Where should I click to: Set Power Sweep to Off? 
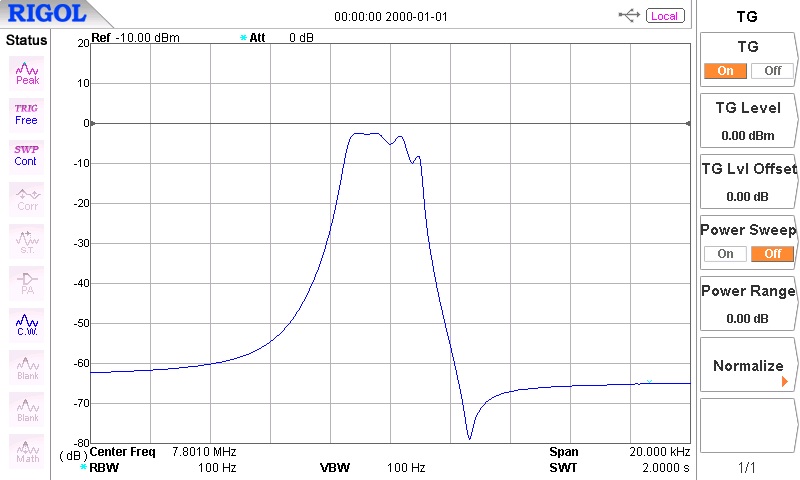click(x=771, y=254)
